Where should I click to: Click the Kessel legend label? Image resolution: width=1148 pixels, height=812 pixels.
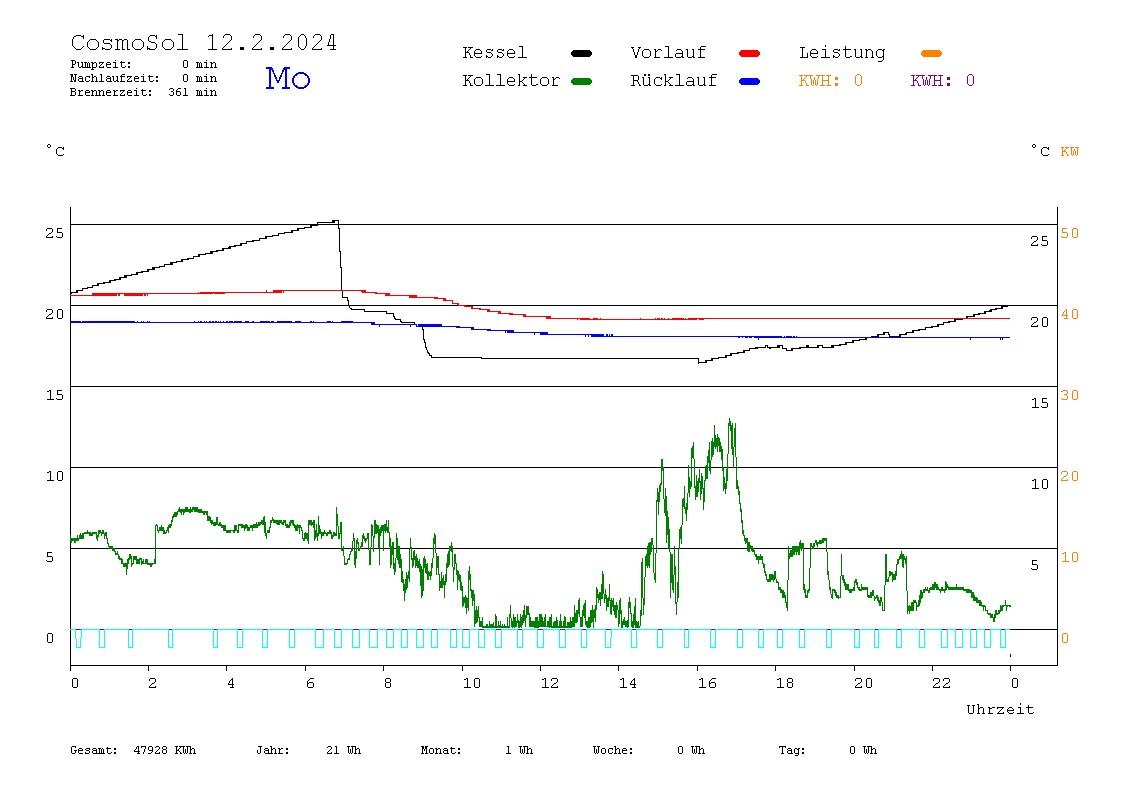tap(494, 53)
